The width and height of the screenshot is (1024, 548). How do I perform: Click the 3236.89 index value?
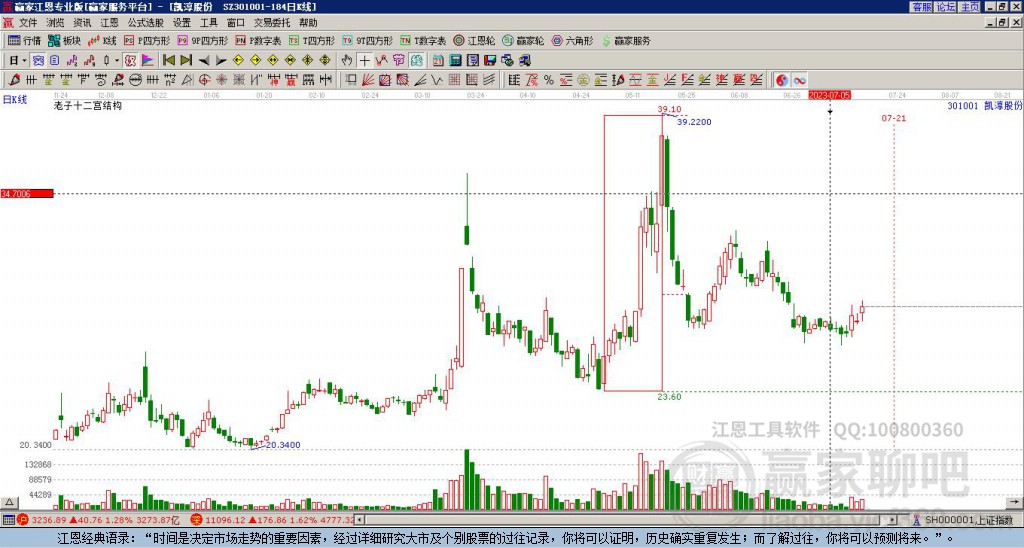pyautogui.click(x=49, y=520)
